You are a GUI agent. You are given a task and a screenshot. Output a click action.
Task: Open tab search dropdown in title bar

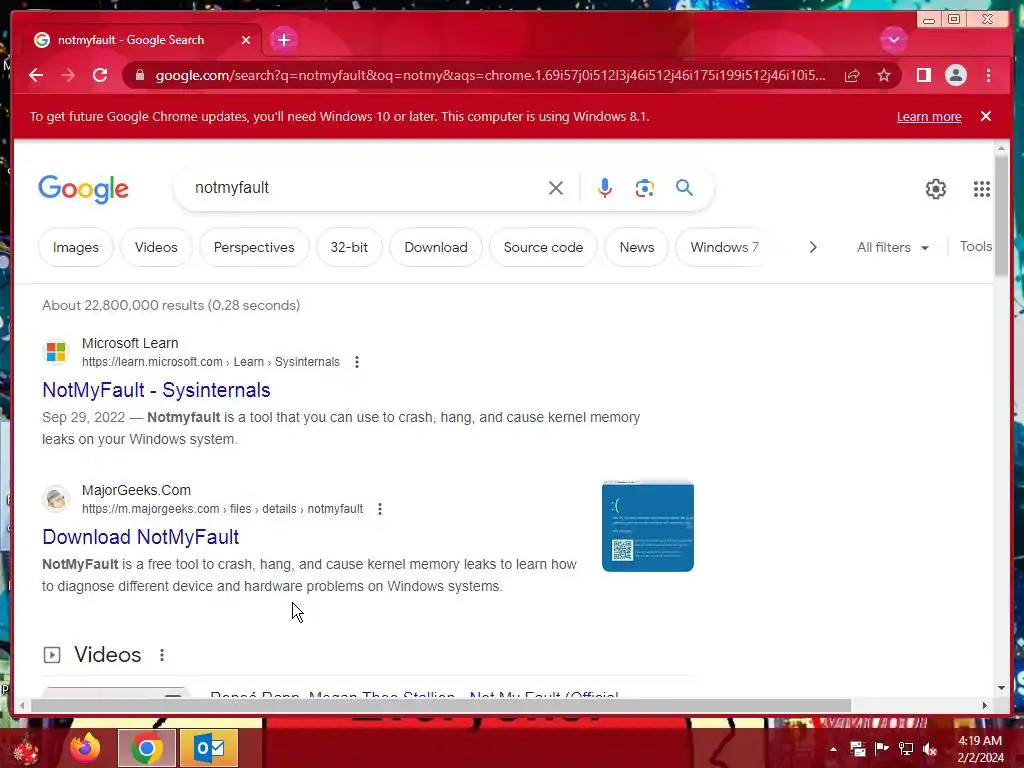[x=893, y=40]
